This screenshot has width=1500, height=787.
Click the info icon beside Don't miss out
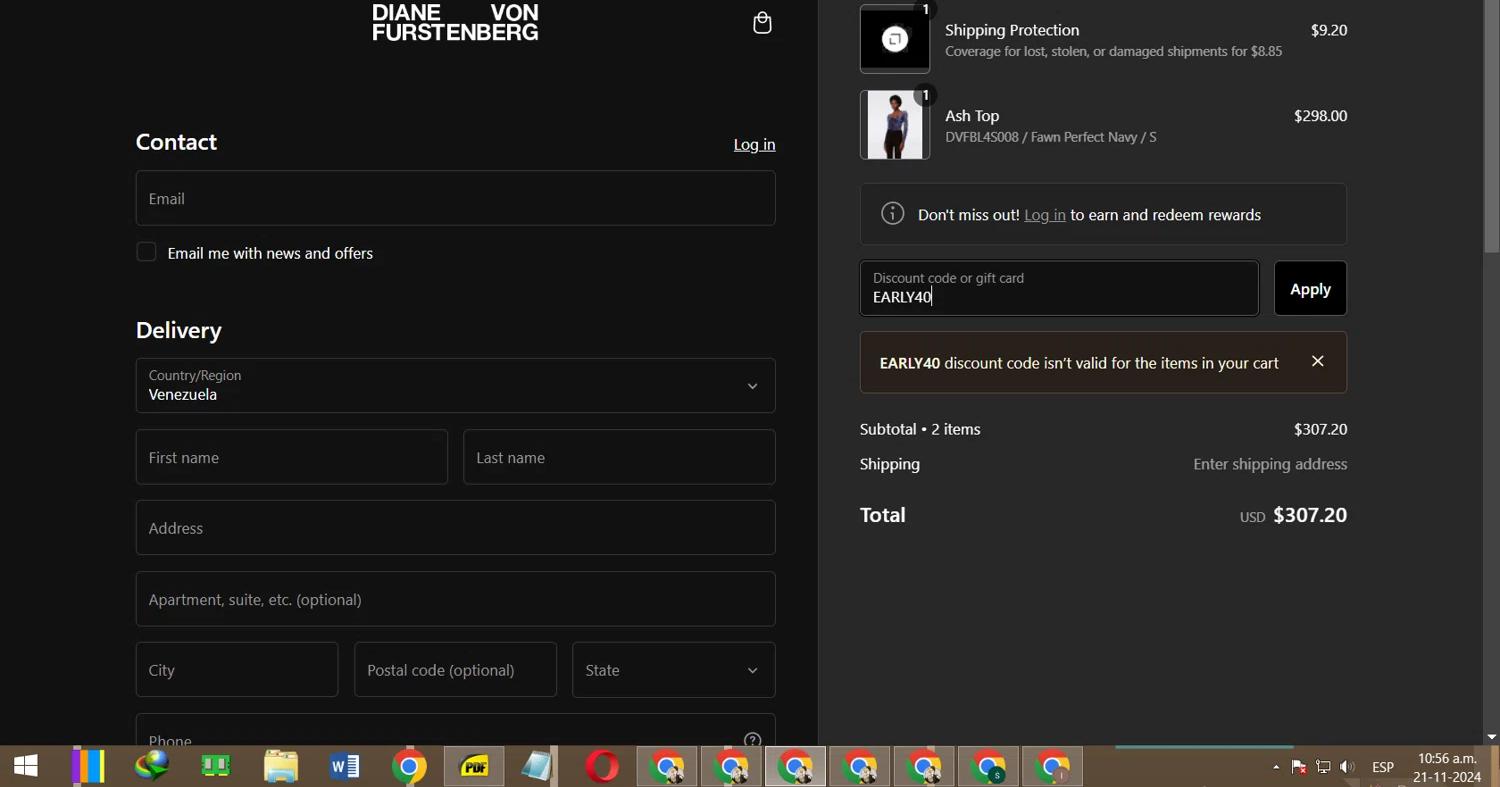(x=893, y=214)
